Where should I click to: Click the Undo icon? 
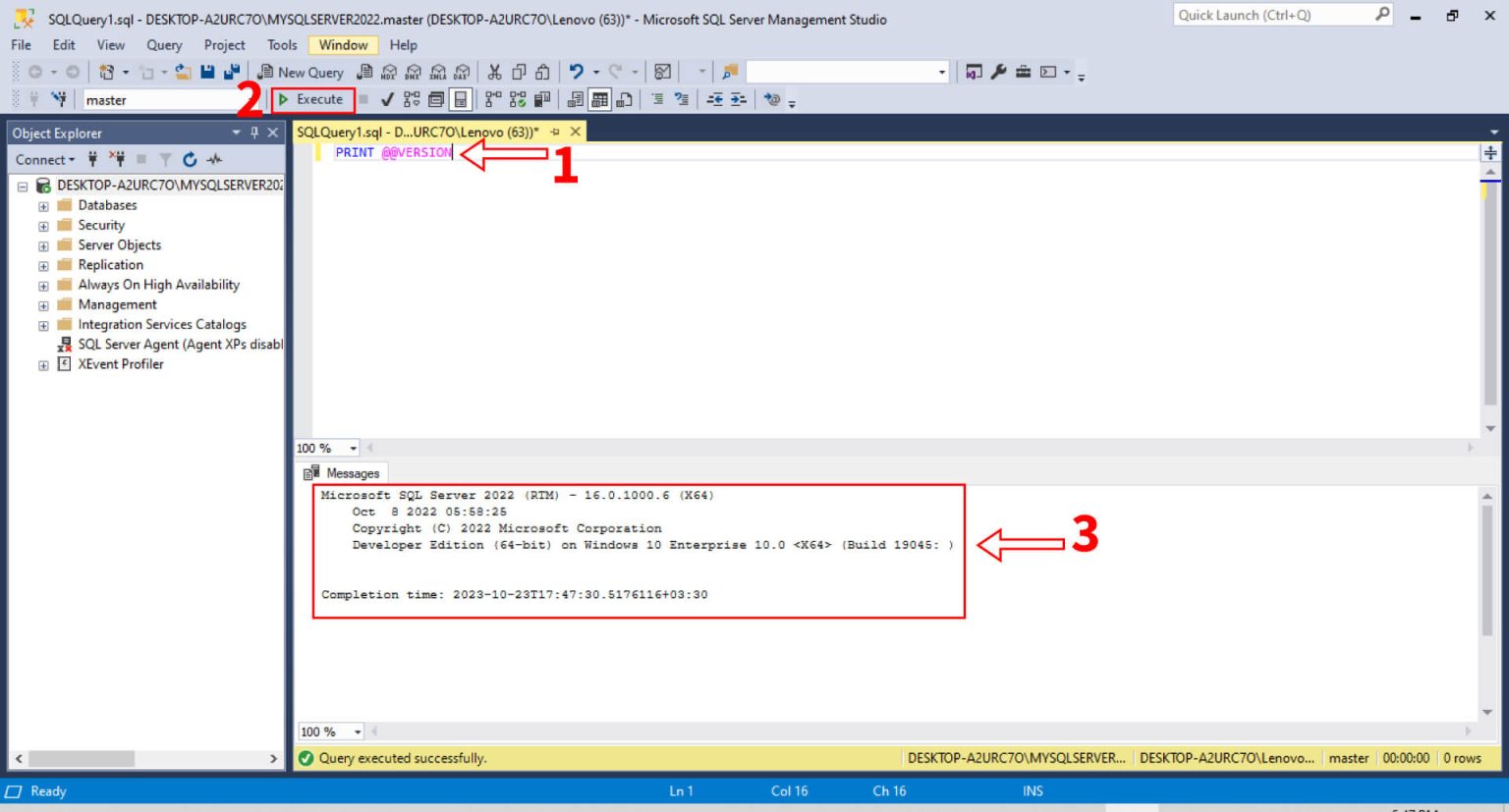[x=578, y=72]
